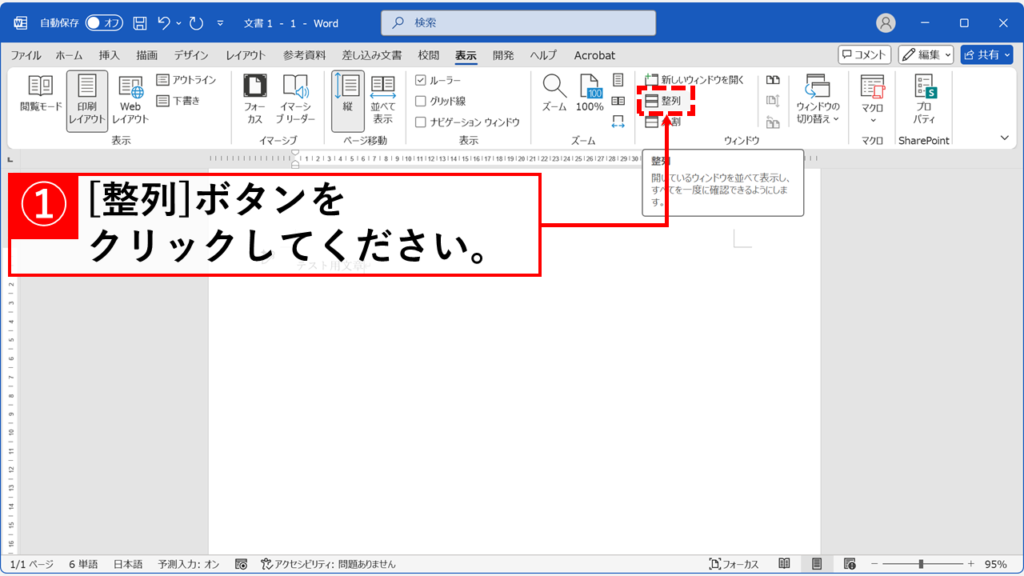Click the zoom slider in status bar
The height and width of the screenshot is (576, 1024).
pyautogui.click(x=920, y=564)
